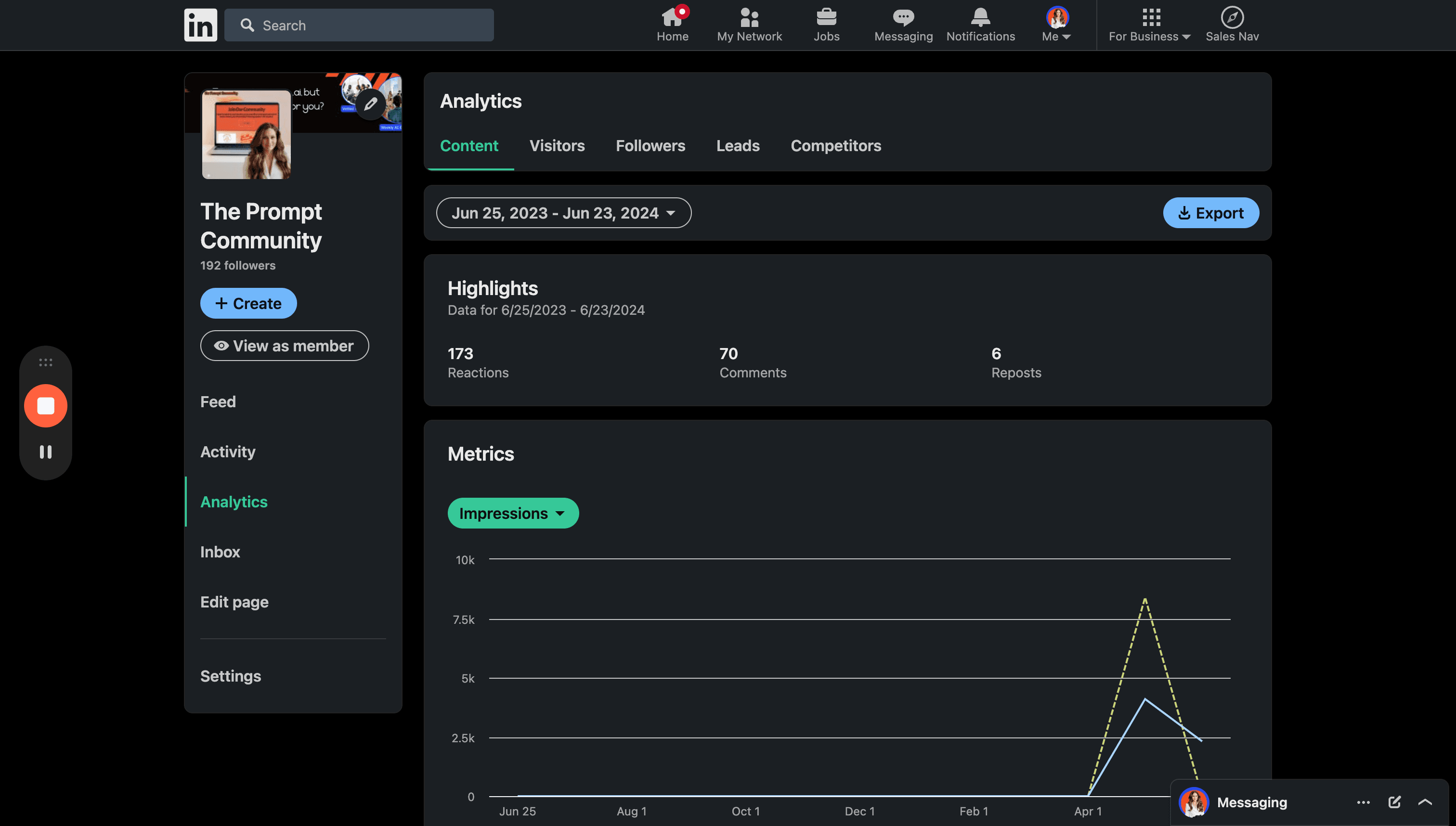
Task: Click the Apr 1 axis label
Action: tap(1088, 811)
